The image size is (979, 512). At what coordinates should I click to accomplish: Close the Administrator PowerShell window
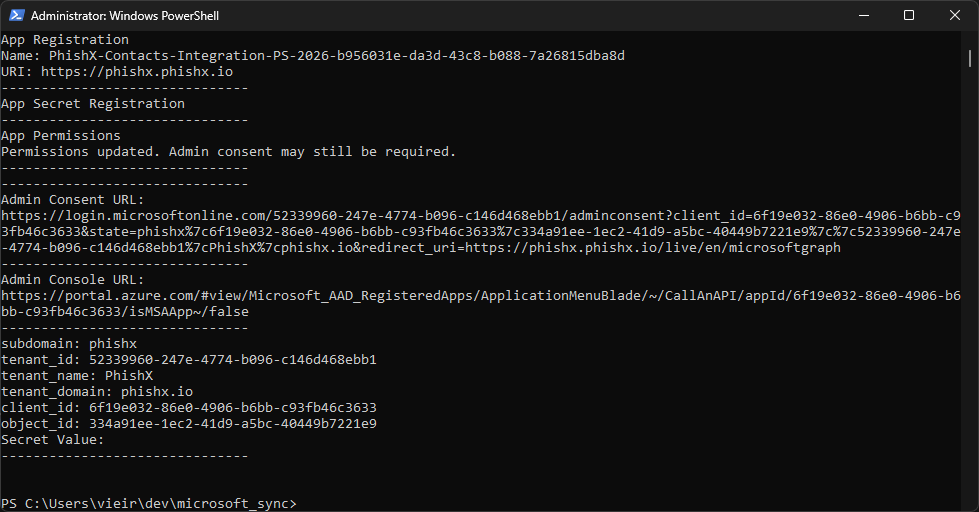[x=955, y=15]
